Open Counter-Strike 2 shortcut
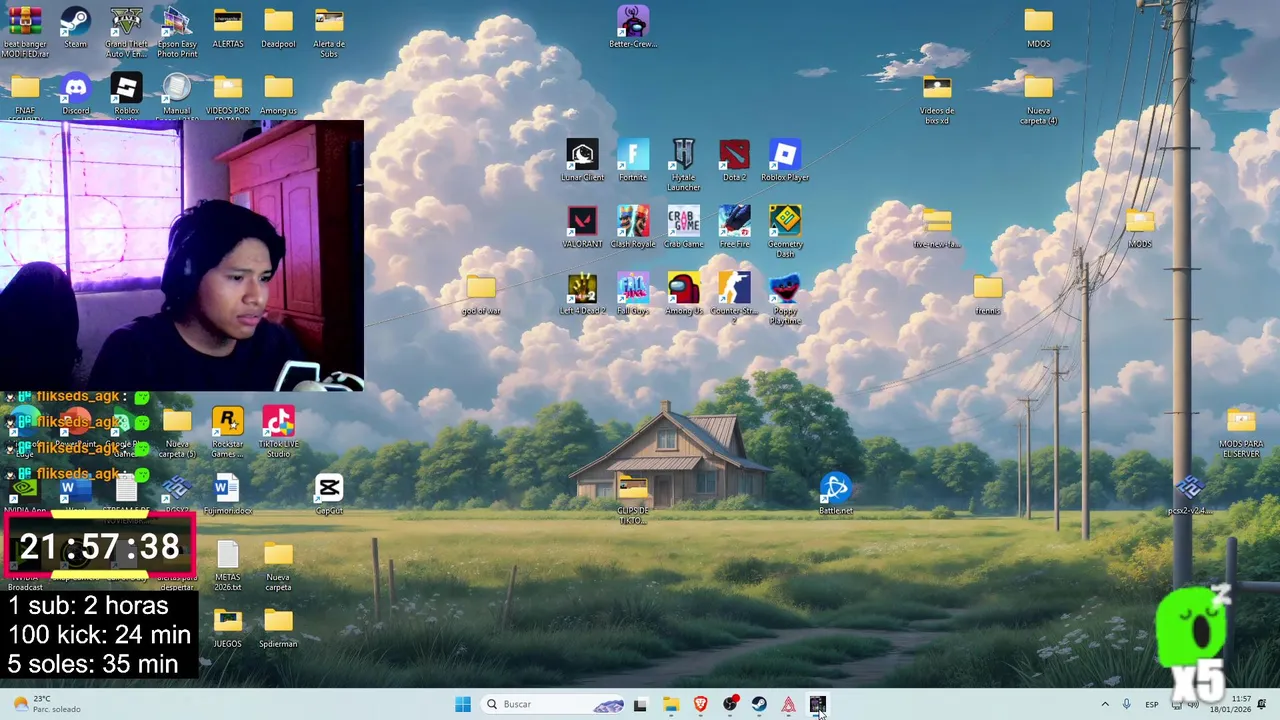Screen dimensions: 1280x720 [734, 298]
